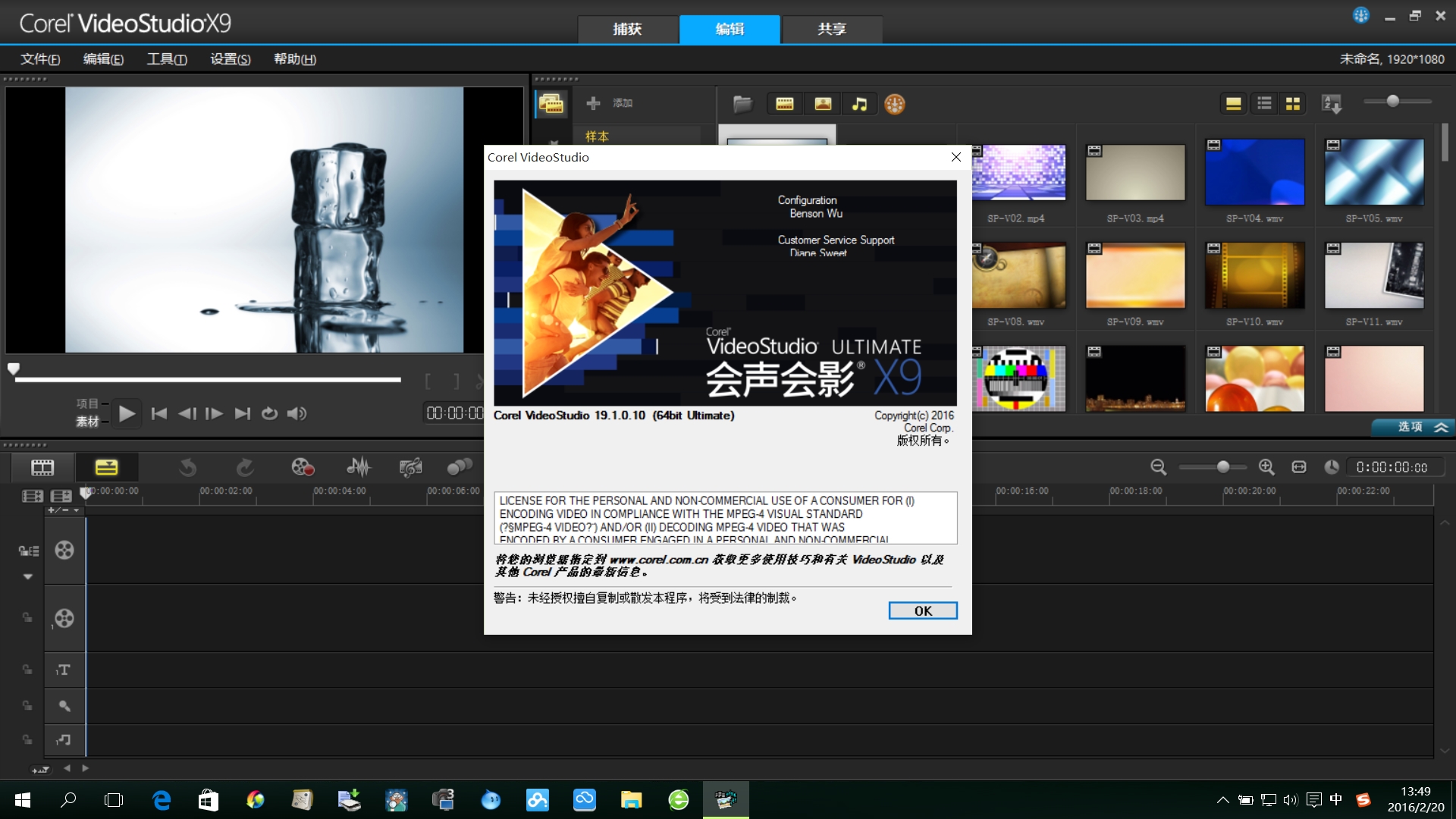
Task: Open Auto Music icon in timeline toolbar
Action: click(x=410, y=467)
